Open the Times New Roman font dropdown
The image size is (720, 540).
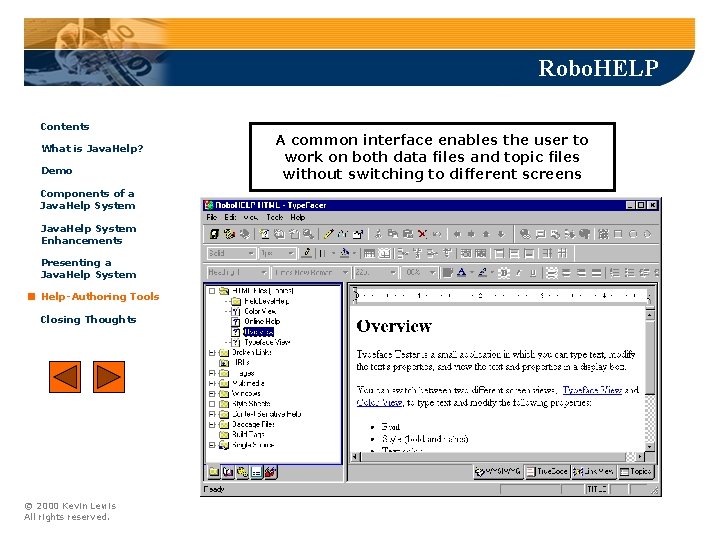345,273
